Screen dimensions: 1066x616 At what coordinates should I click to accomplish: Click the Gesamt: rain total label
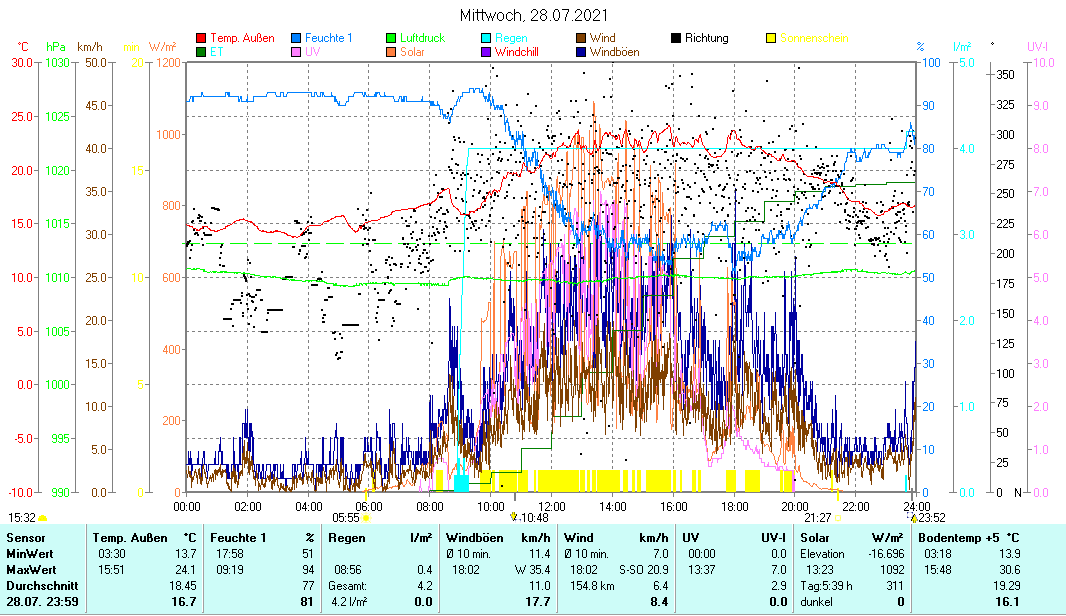[x=347, y=585]
